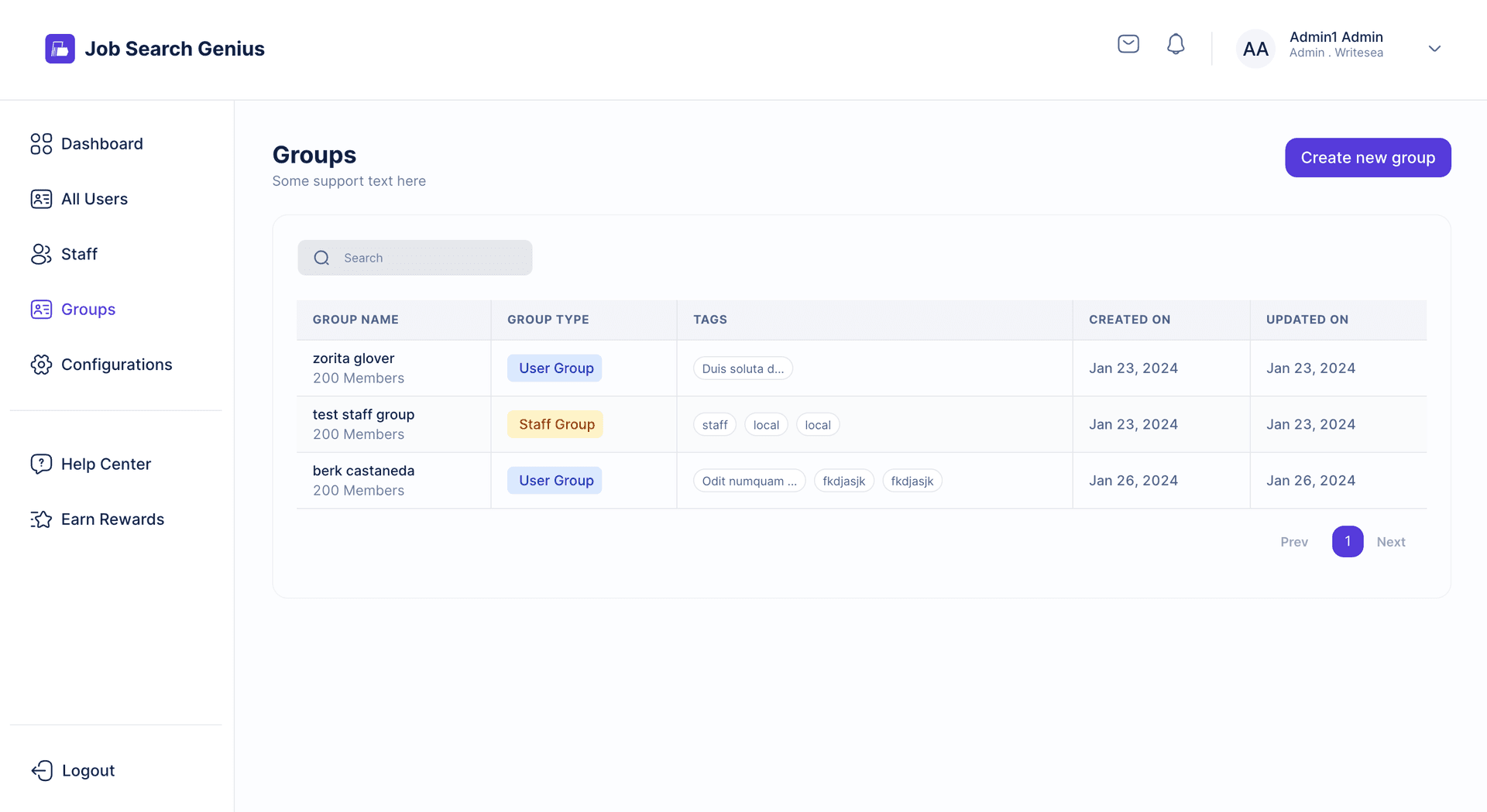
Task: Go to Next page of groups
Action: (1390, 542)
